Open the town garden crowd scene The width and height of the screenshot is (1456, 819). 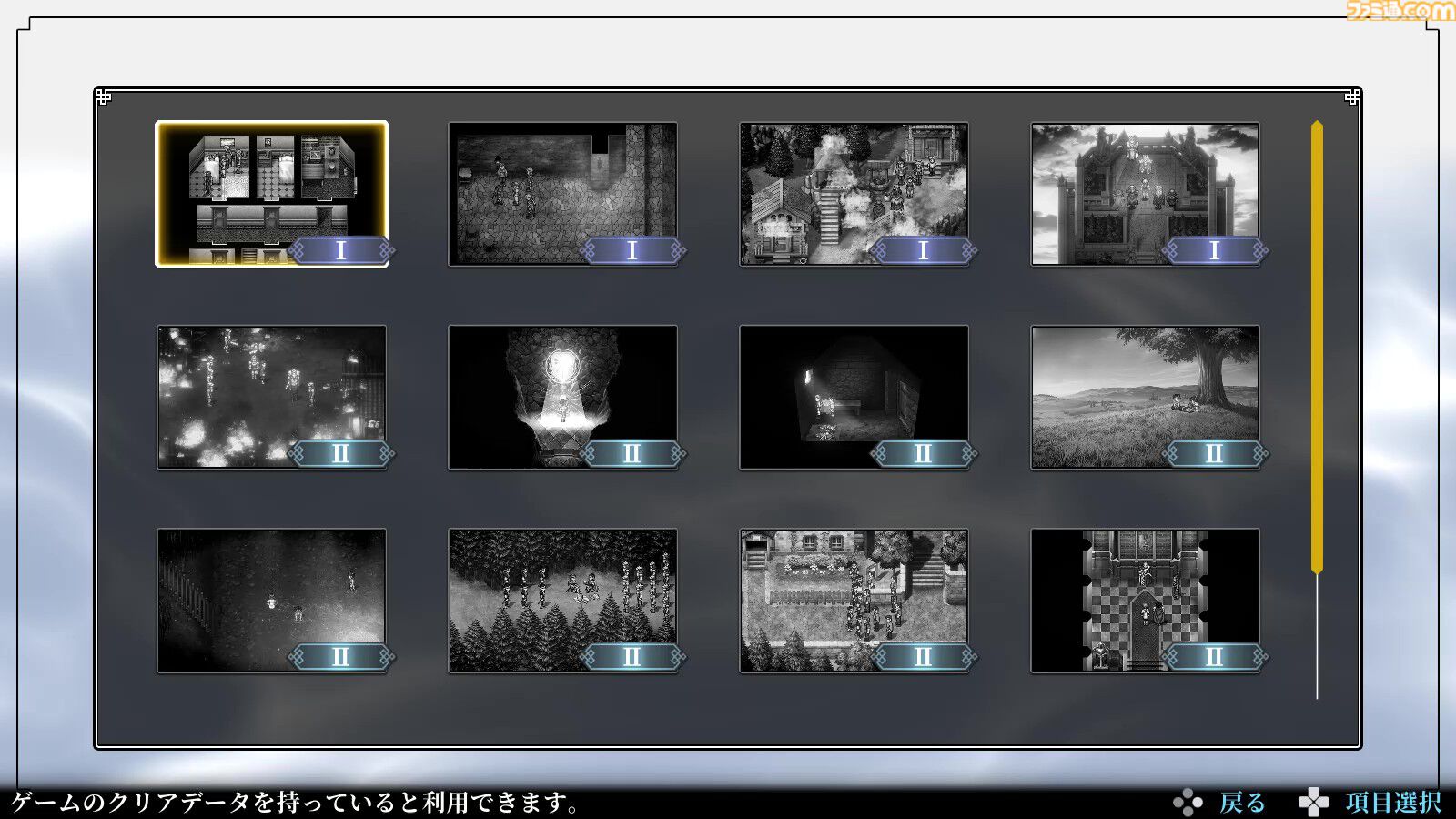tap(854, 601)
